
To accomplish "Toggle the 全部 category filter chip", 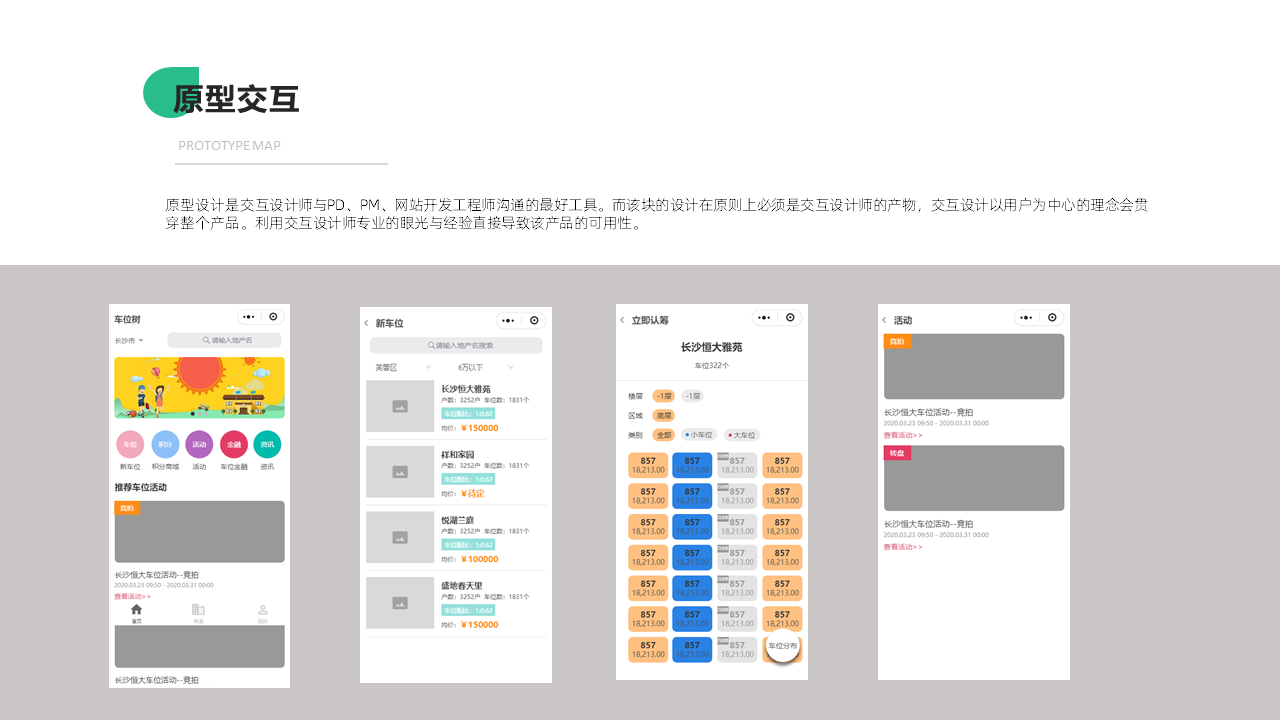I will click(664, 435).
